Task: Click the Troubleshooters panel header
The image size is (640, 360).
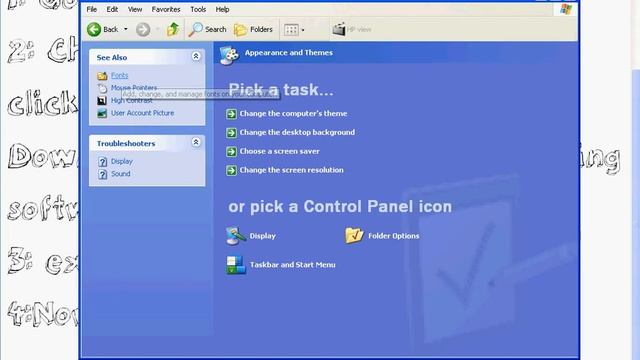Action: pyautogui.click(x=147, y=143)
